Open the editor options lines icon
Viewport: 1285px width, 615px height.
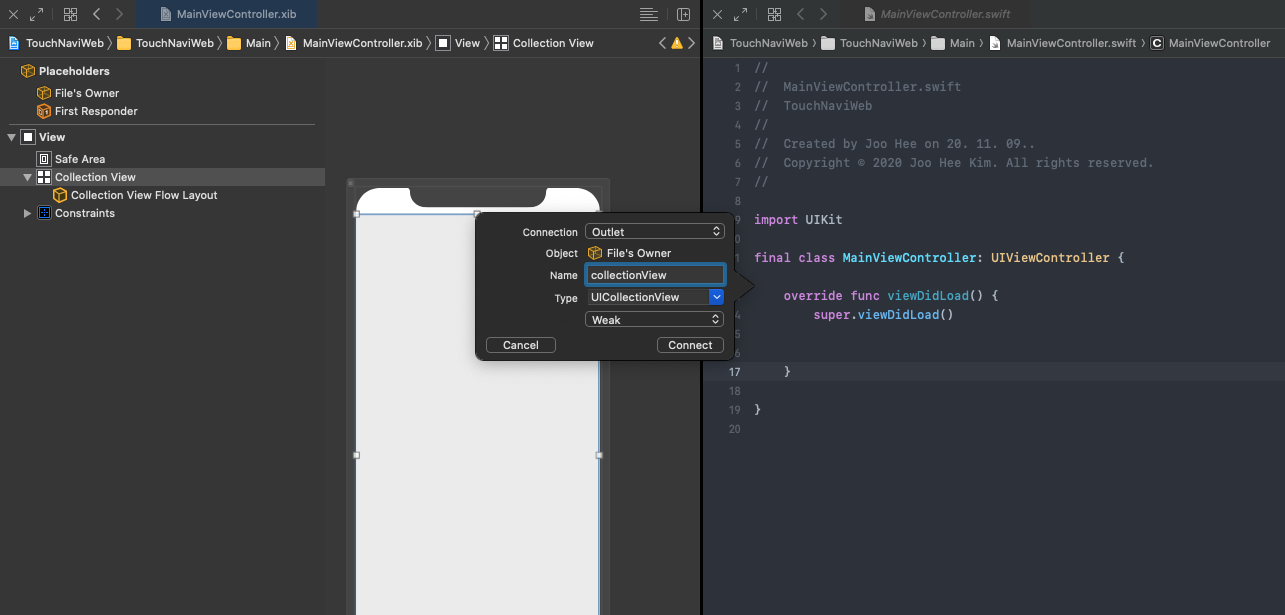pyautogui.click(x=649, y=15)
